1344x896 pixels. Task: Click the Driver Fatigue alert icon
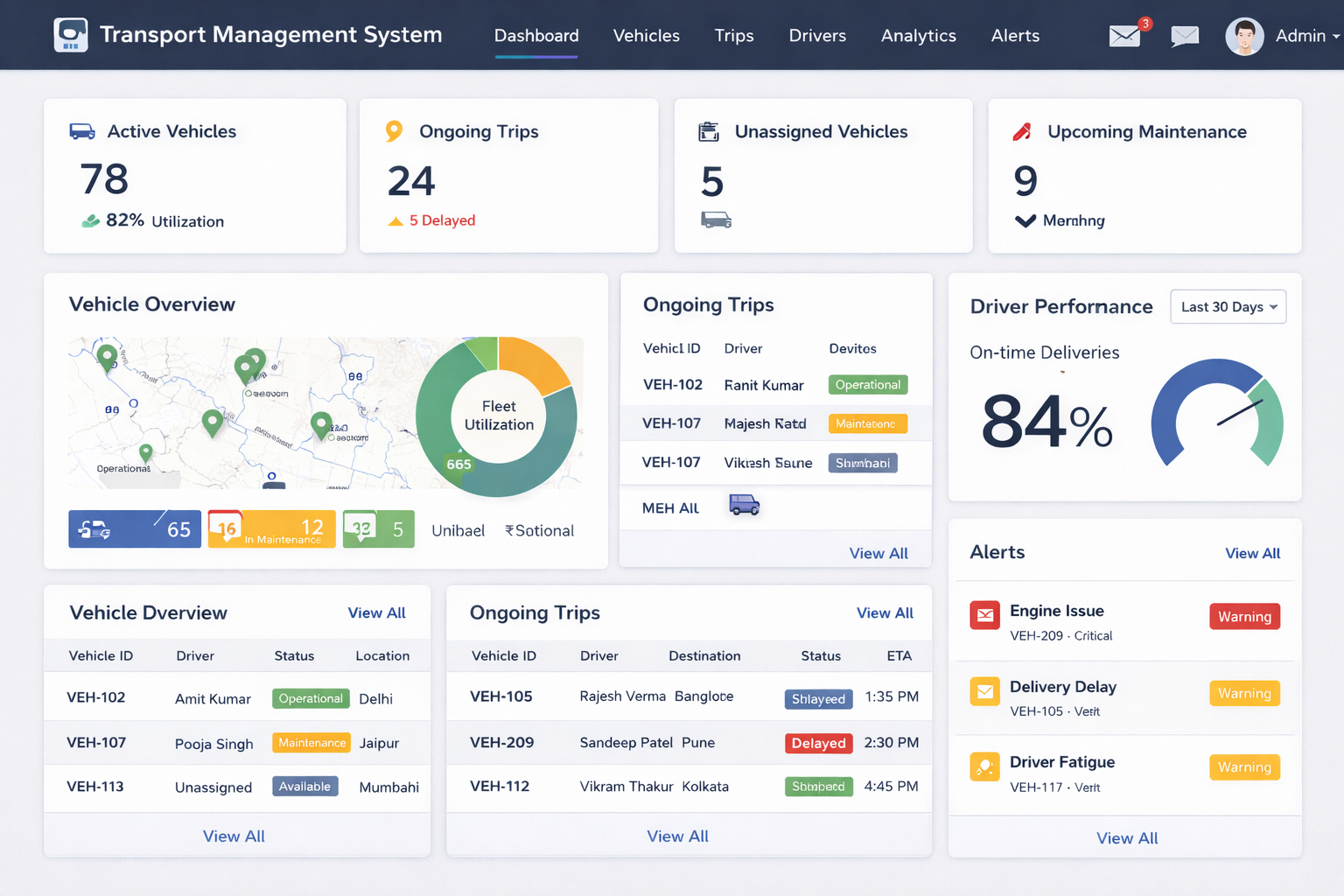click(x=984, y=766)
